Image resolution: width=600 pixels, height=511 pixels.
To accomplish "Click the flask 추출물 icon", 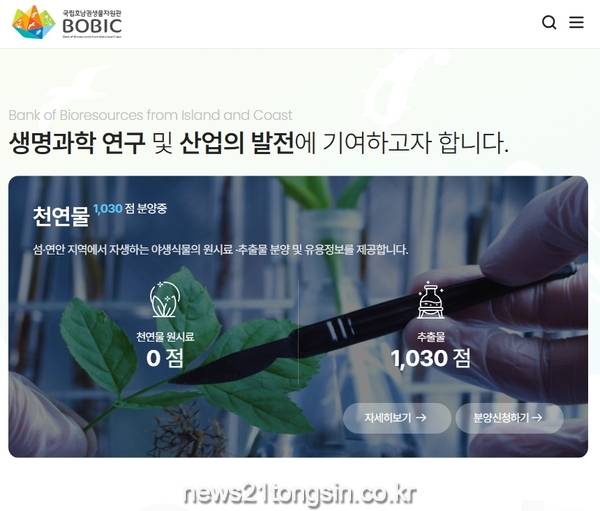I will click(431, 300).
